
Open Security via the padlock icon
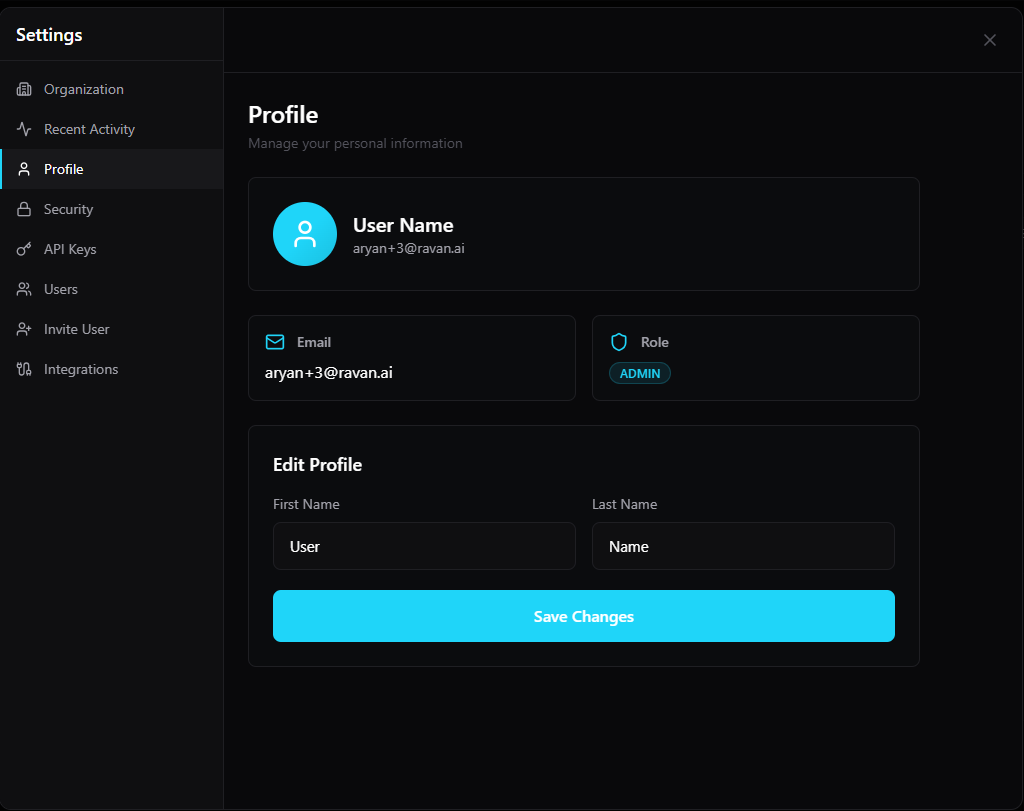click(x=23, y=209)
